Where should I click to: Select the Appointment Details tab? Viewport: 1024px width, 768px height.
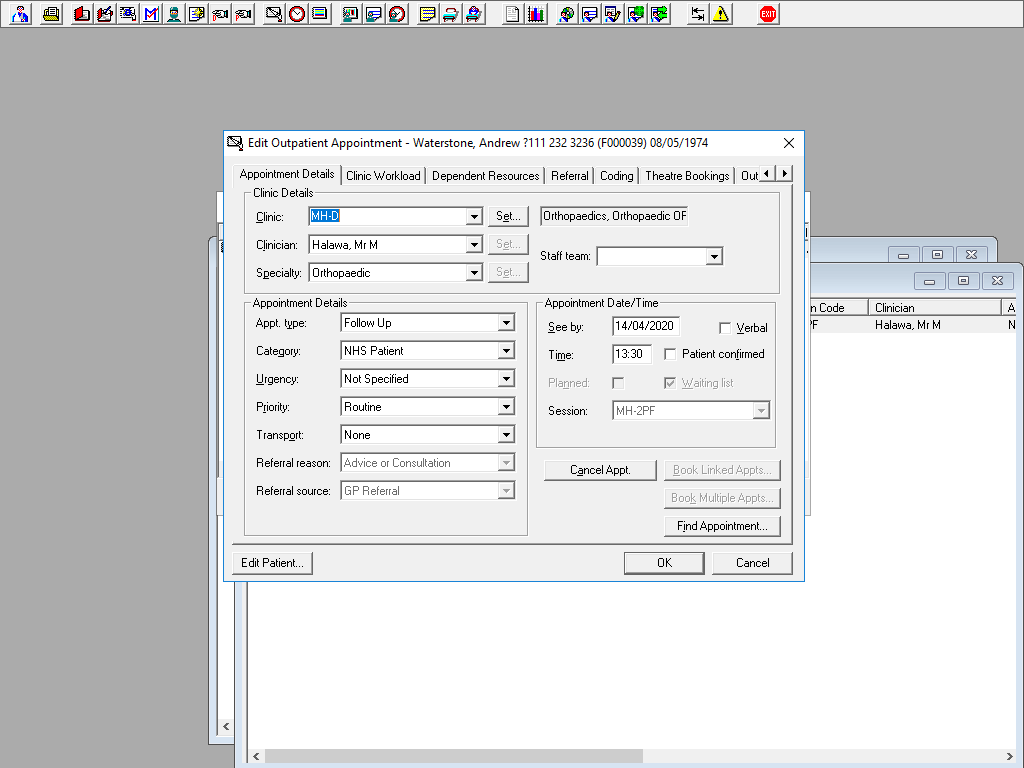coord(287,174)
